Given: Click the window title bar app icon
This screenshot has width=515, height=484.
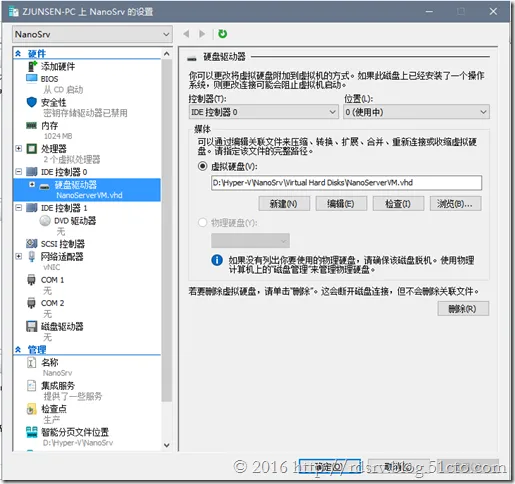Looking at the screenshot, I should tap(14, 12).
